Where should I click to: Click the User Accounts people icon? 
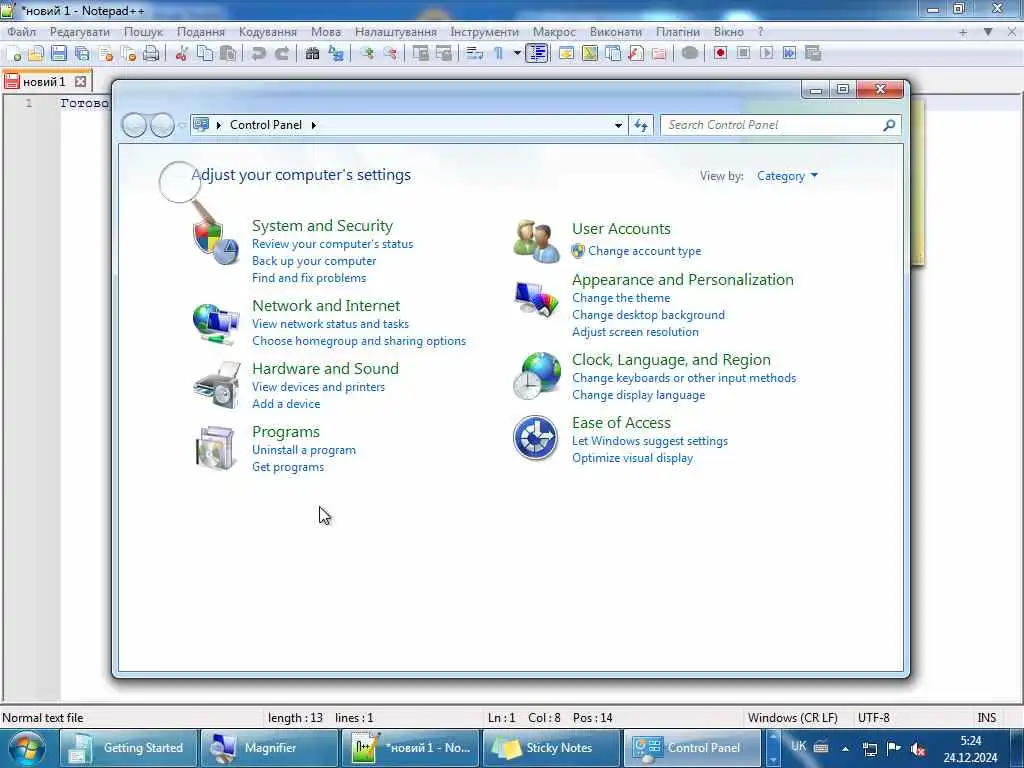(536, 241)
